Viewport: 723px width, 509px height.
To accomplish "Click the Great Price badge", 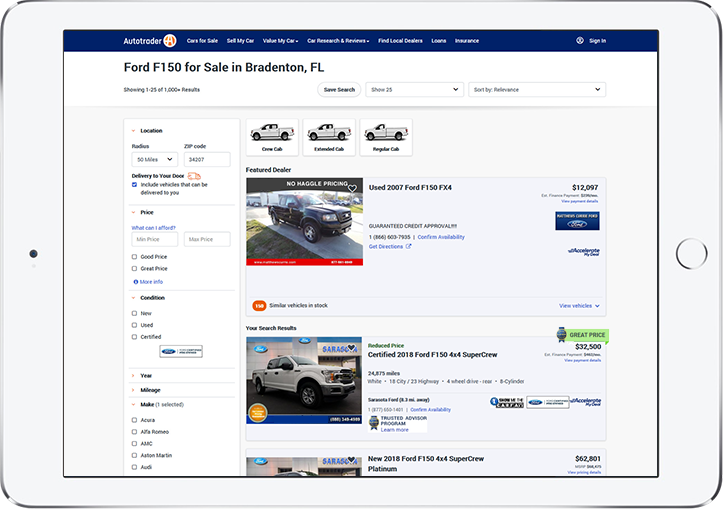I will (x=583, y=335).
